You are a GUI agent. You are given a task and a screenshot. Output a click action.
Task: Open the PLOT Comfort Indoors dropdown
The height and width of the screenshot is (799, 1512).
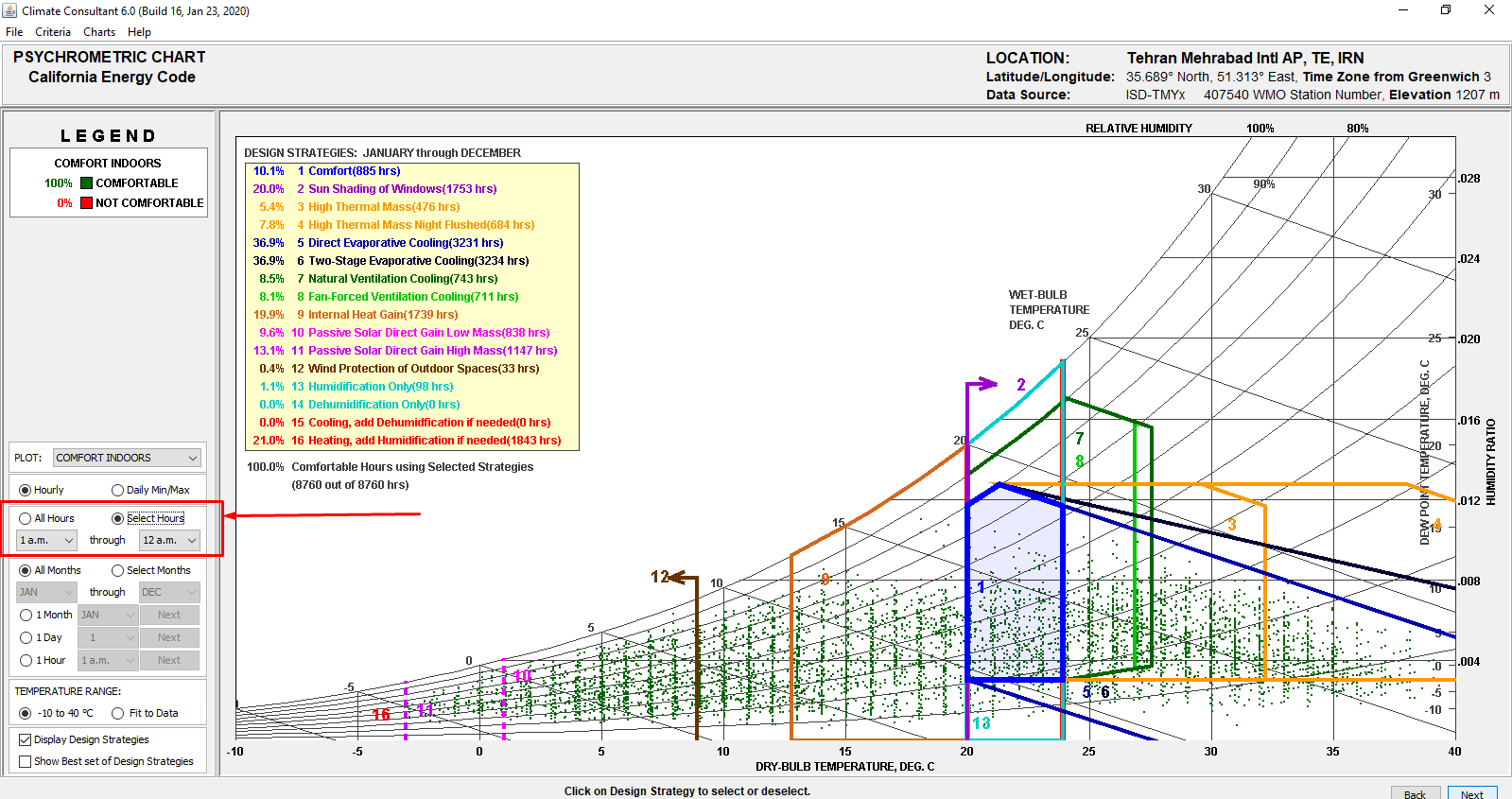128,458
